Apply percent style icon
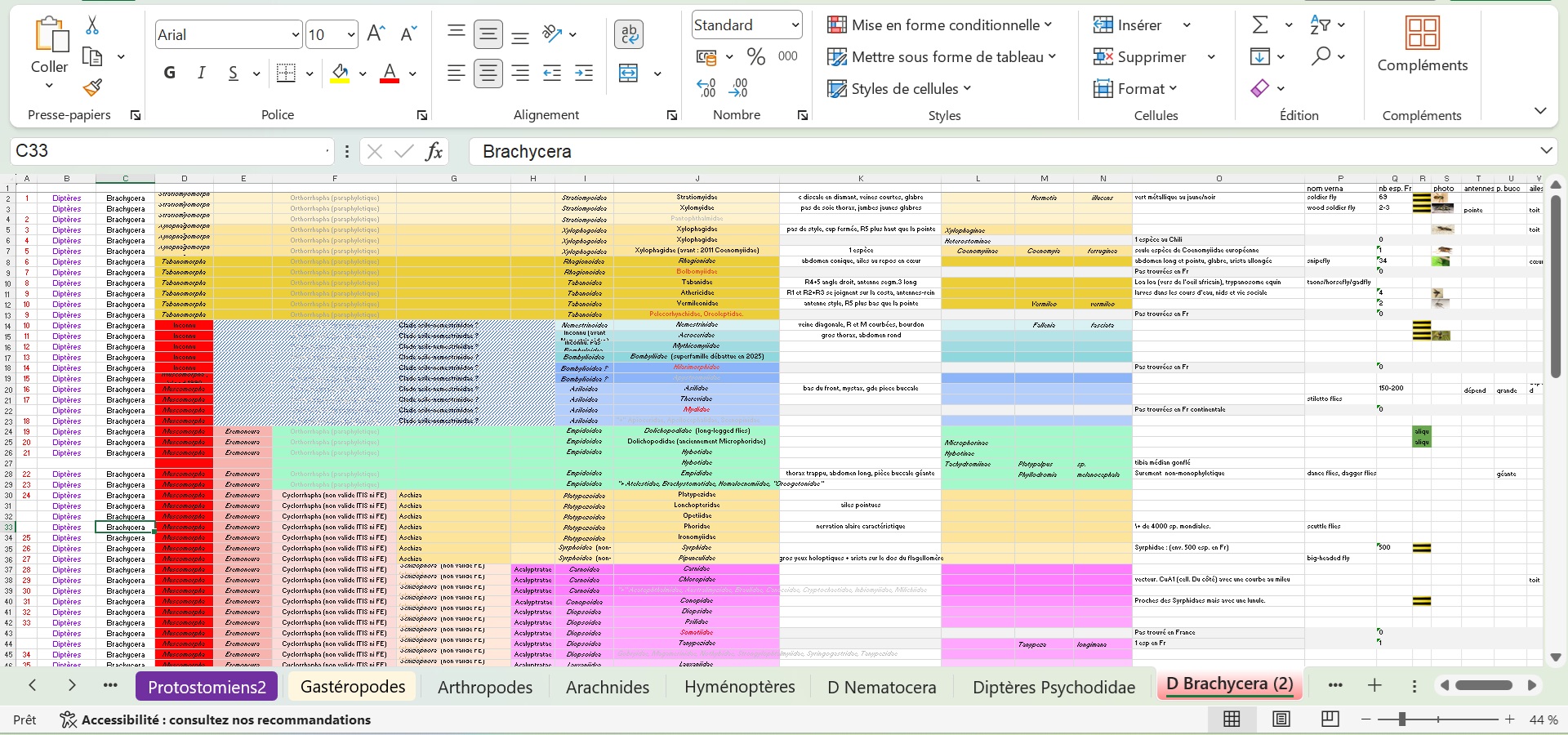The height and width of the screenshot is (735, 1568). (x=756, y=56)
